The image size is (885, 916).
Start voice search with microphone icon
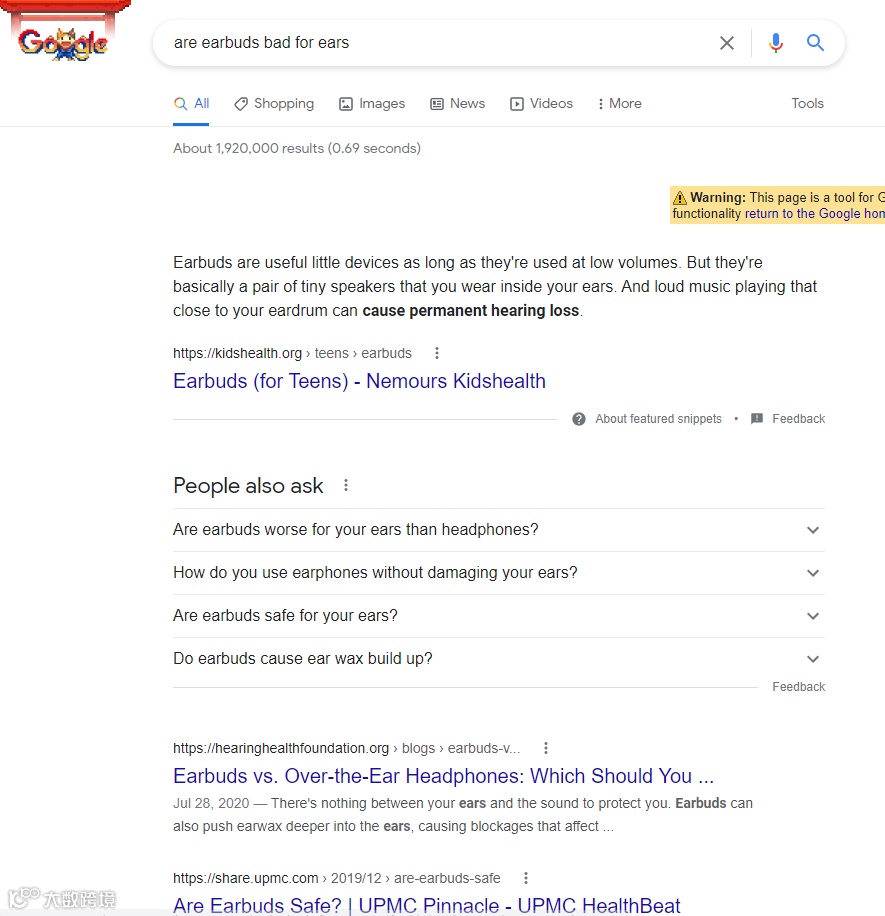tap(776, 43)
